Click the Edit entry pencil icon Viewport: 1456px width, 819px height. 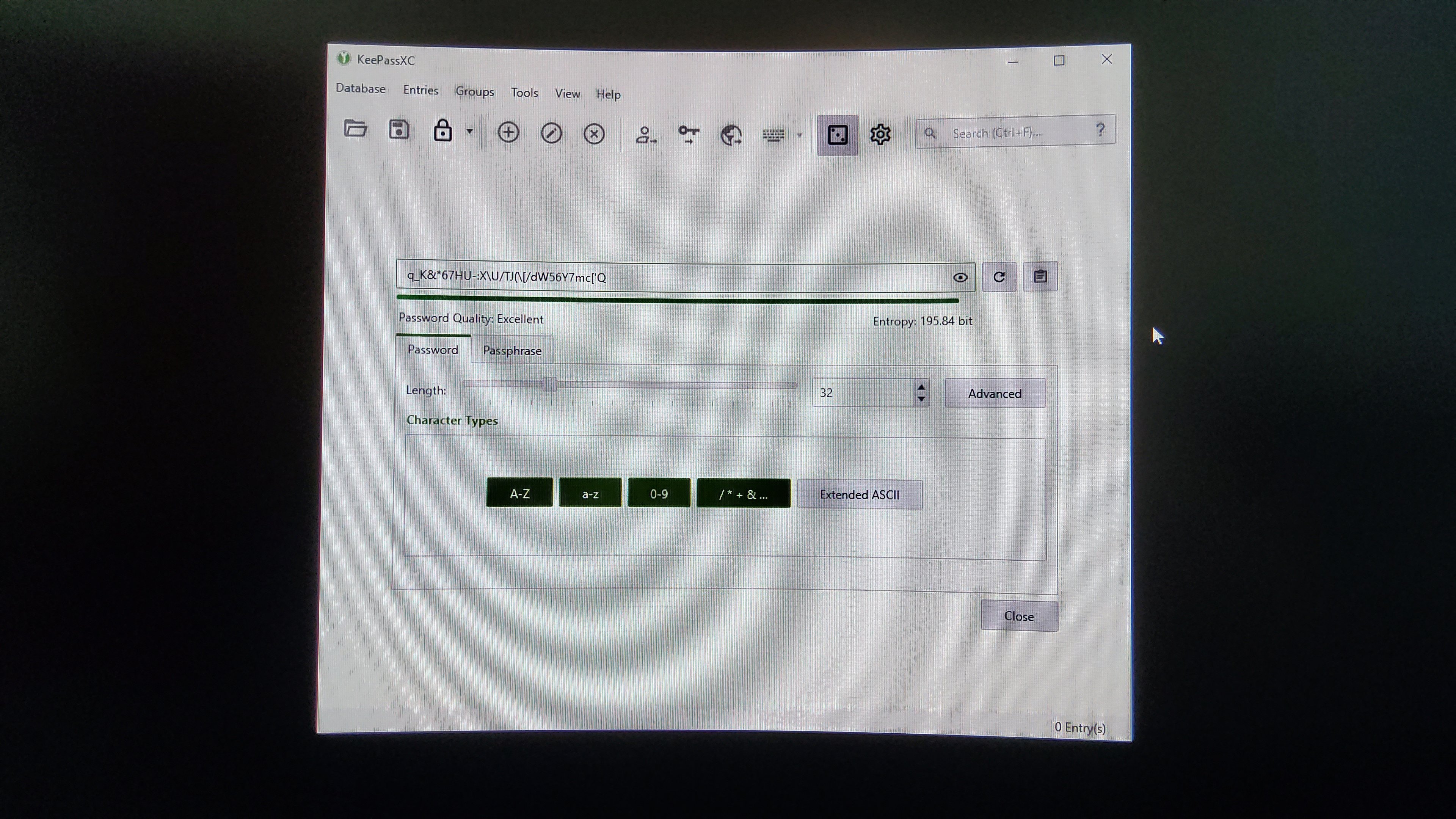[x=551, y=134]
